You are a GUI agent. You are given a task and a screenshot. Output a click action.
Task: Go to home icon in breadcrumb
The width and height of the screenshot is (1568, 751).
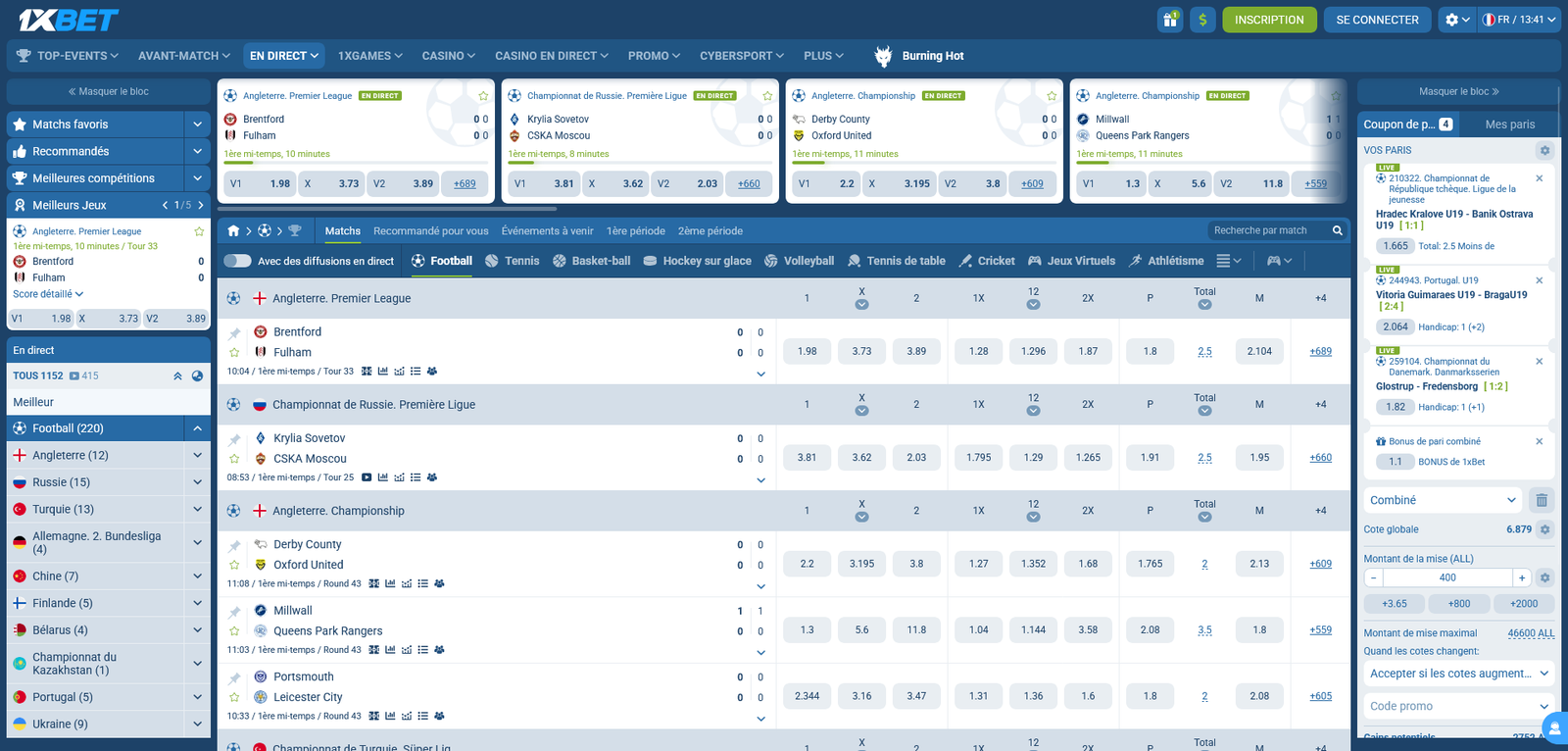point(233,231)
